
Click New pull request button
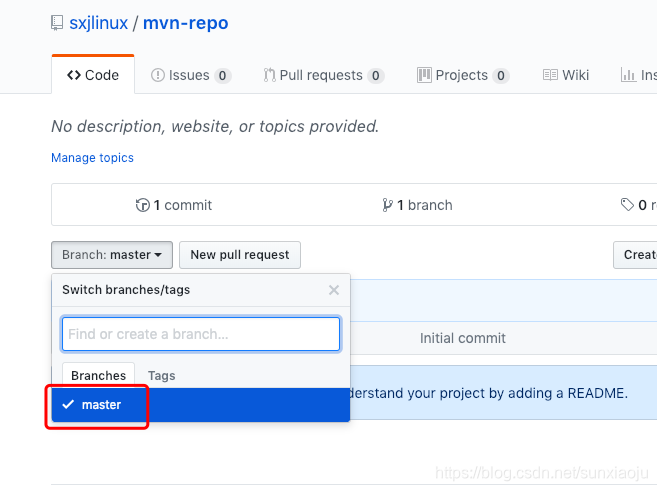point(240,255)
